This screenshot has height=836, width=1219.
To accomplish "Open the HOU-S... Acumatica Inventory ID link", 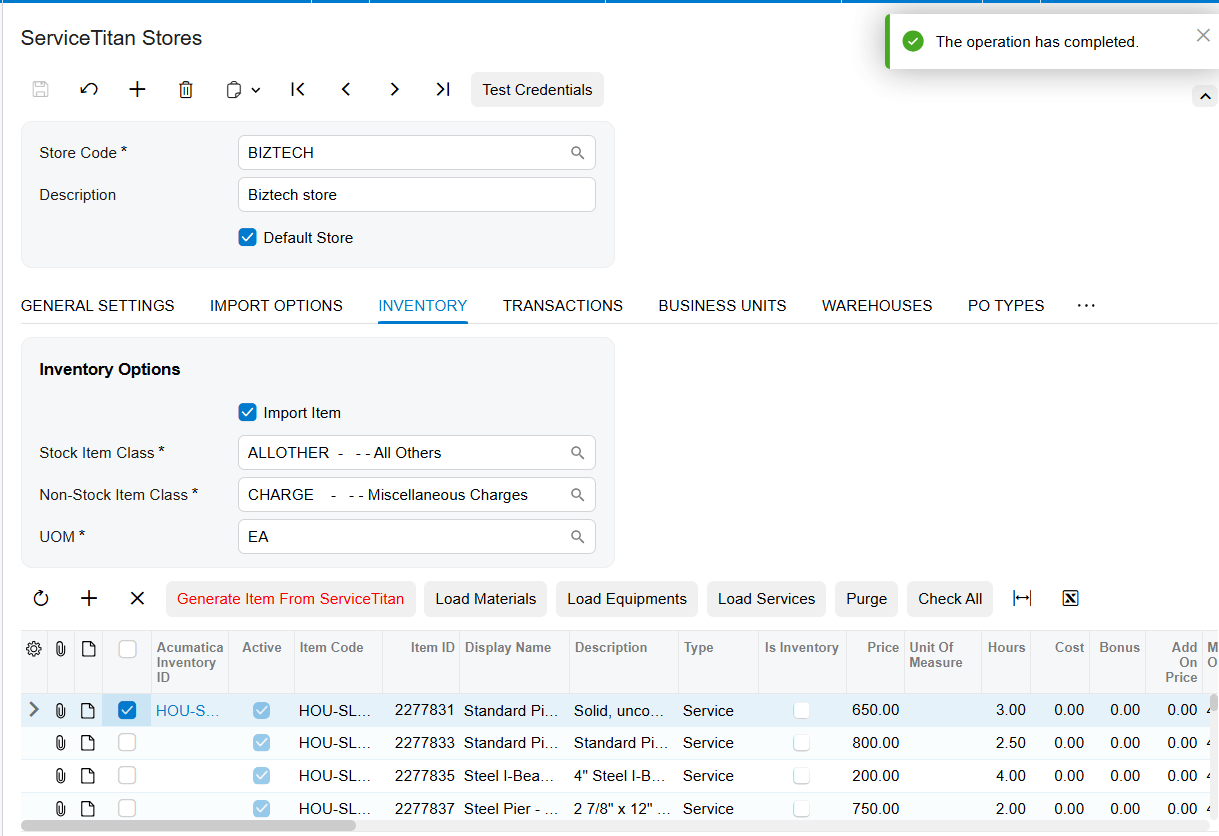I will click(x=189, y=711).
